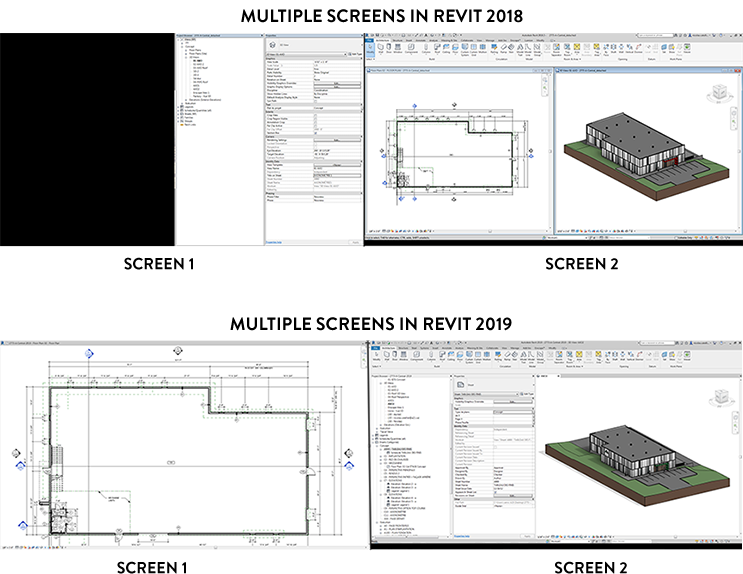Viewport: 743px width, 574px height.
Task: Select the Door tool in Revit 2018 ribbon
Action: click(x=389, y=49)
